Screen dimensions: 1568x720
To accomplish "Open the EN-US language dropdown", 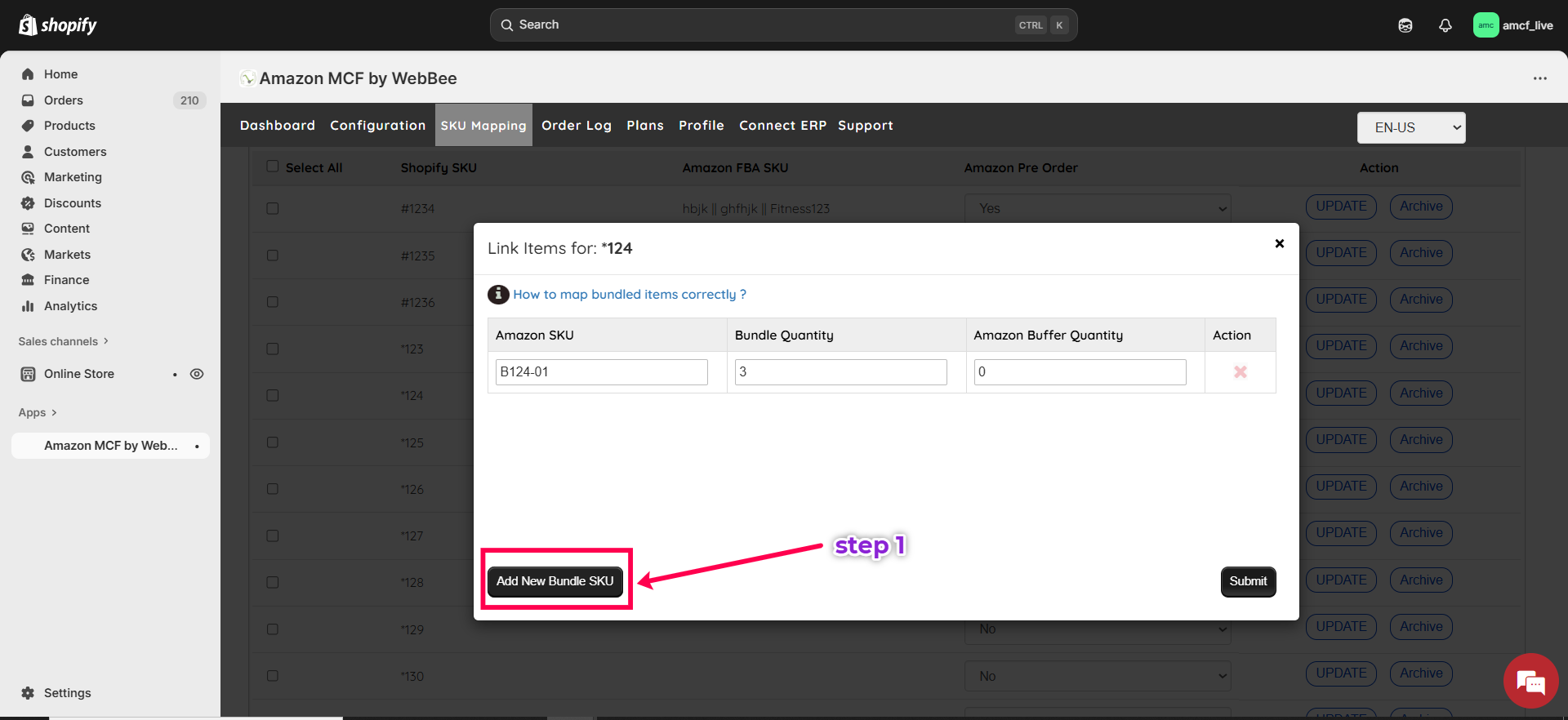I will point(1410,127).
